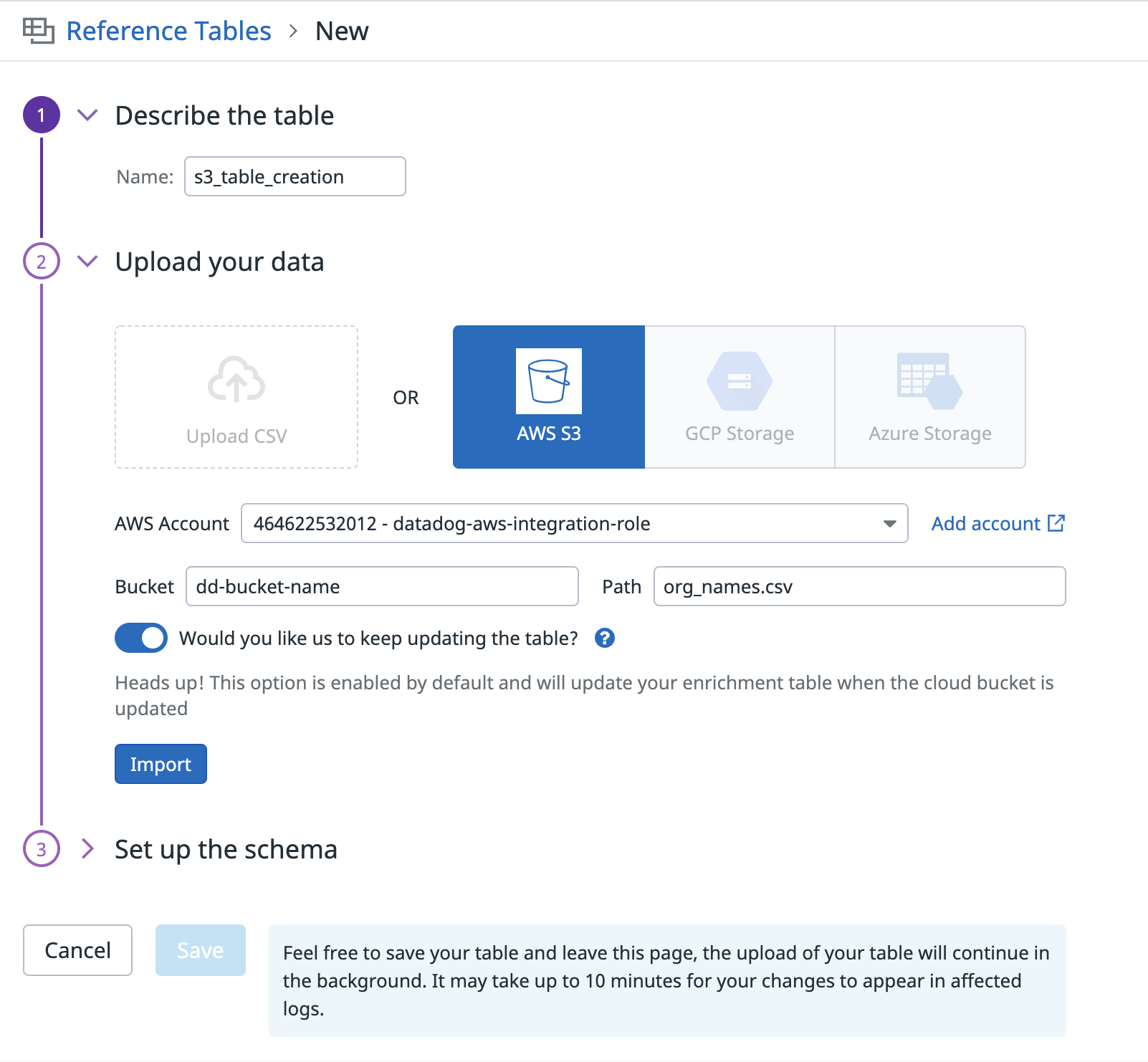This screenshot has width=1148, height=1062.
Task: Click the 'New' breadcrumb text
Action: coord(342,31)
